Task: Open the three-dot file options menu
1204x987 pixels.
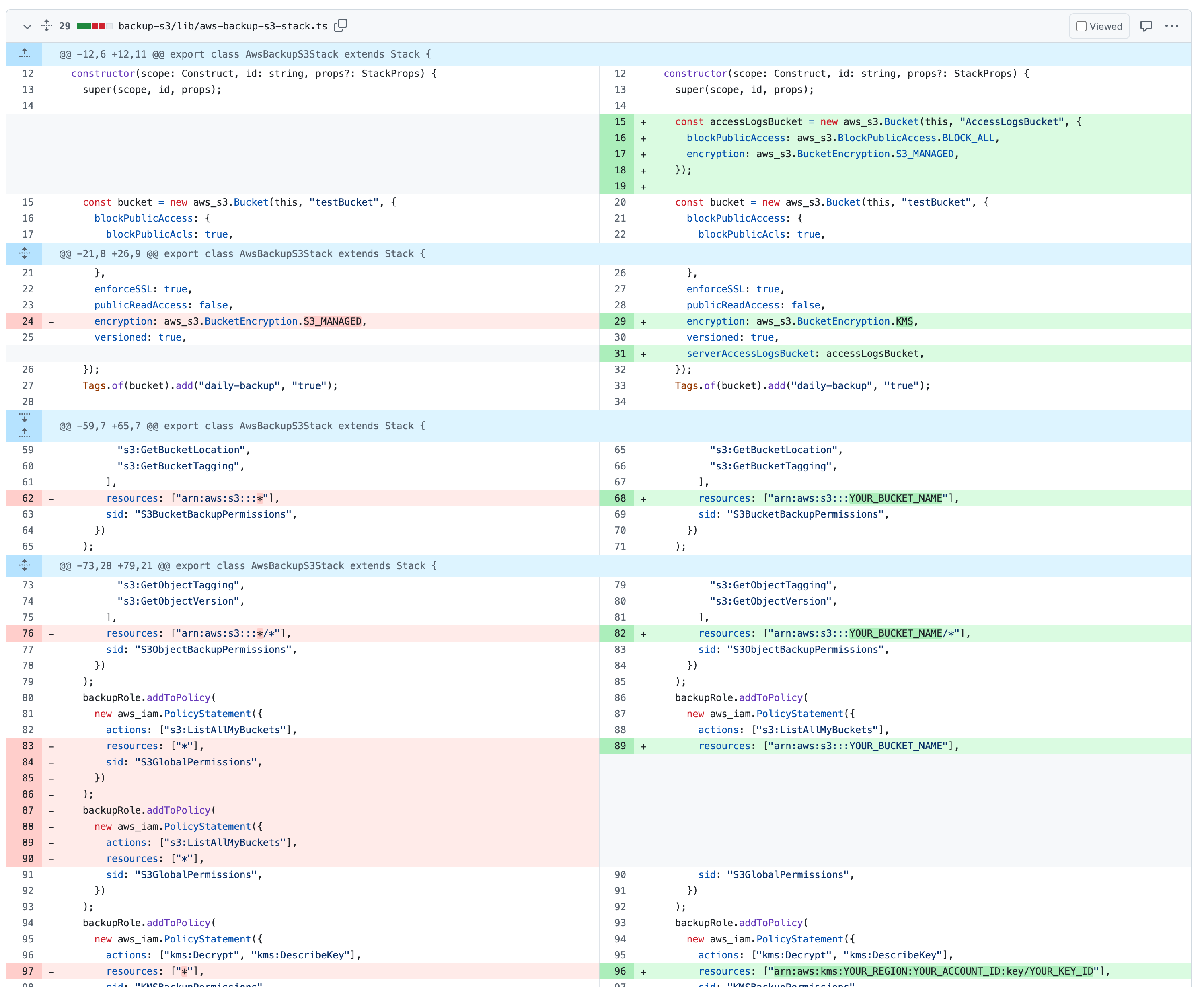Action: coord(1171,26)
